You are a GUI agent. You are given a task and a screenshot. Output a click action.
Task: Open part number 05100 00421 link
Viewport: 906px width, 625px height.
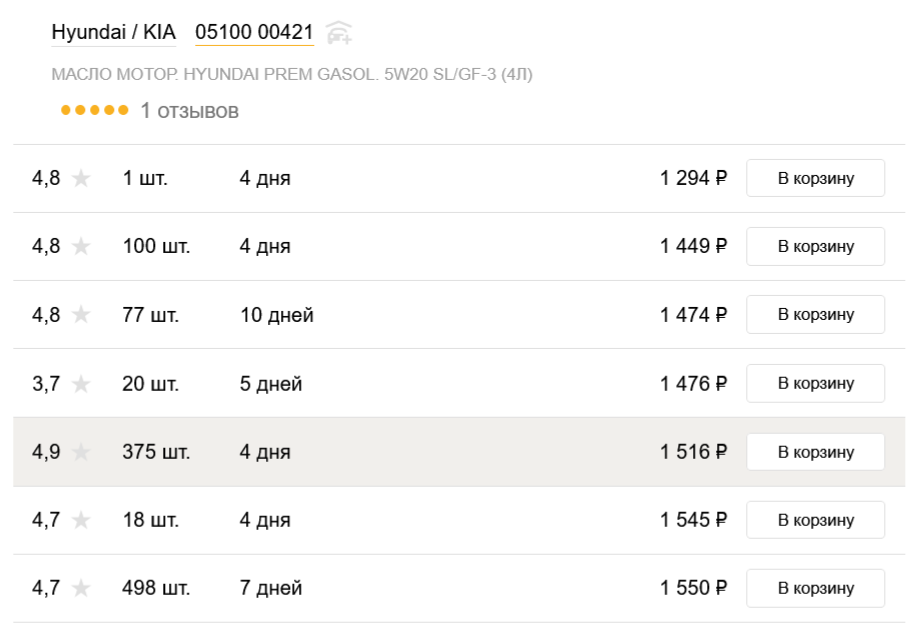tap(254, 32)
